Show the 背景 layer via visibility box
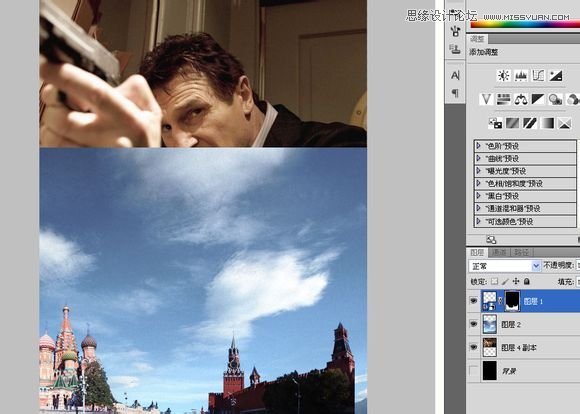Viewport: 580px width, 414px height. 473,370
